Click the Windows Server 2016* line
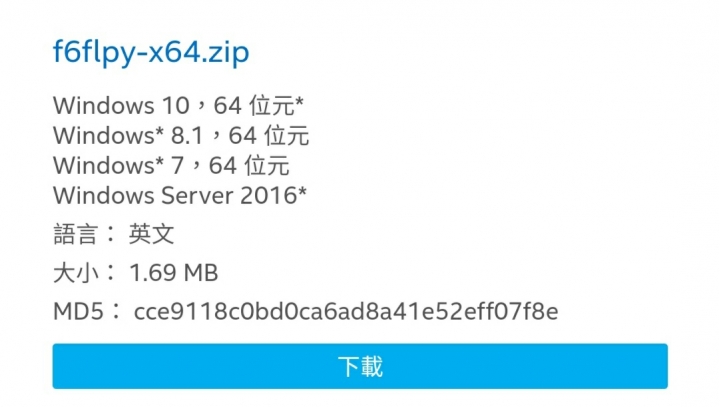 point(180,196)
